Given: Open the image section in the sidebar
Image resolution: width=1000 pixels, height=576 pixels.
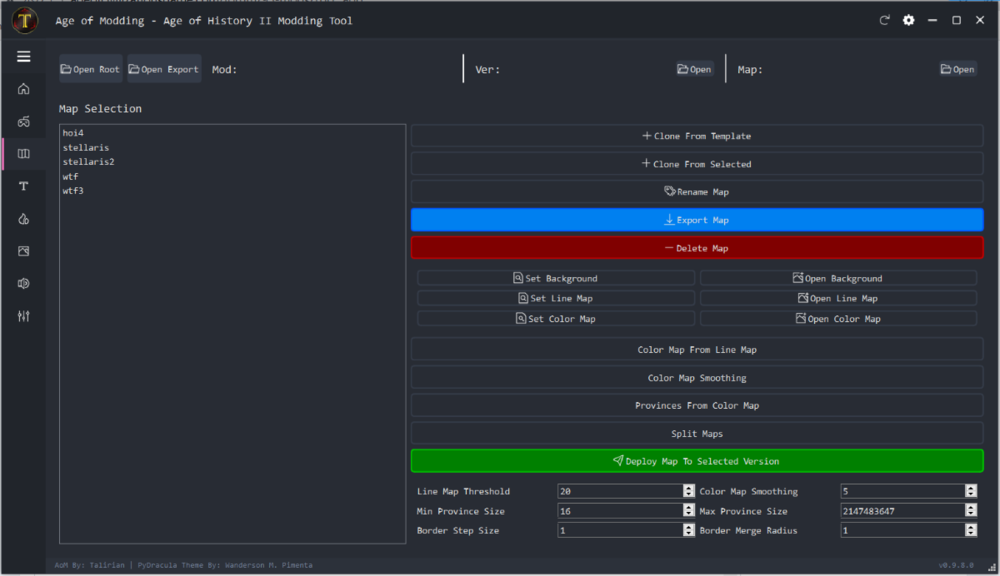Looking at the screenshot, I should 24,251.
